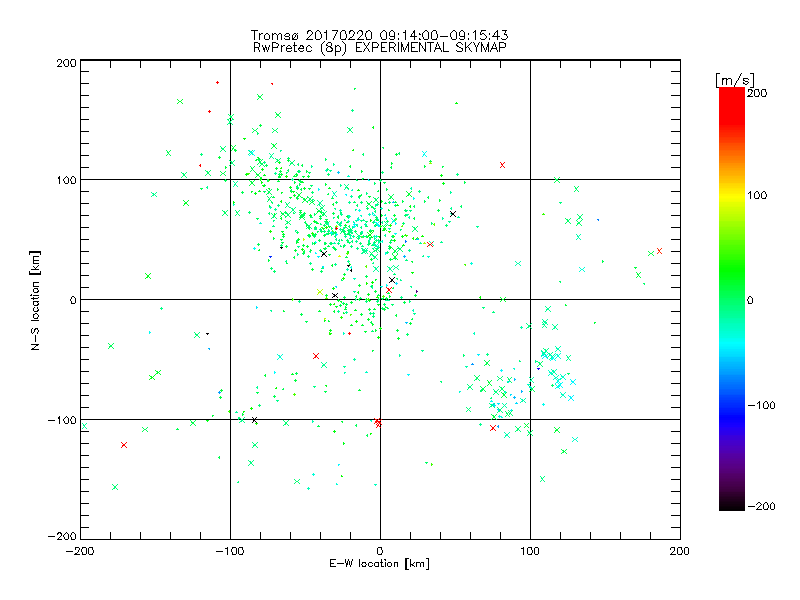Viewport: 800px width, 600px height.
Task: Select the red X marker in bottom-left area
Action: 123,445
